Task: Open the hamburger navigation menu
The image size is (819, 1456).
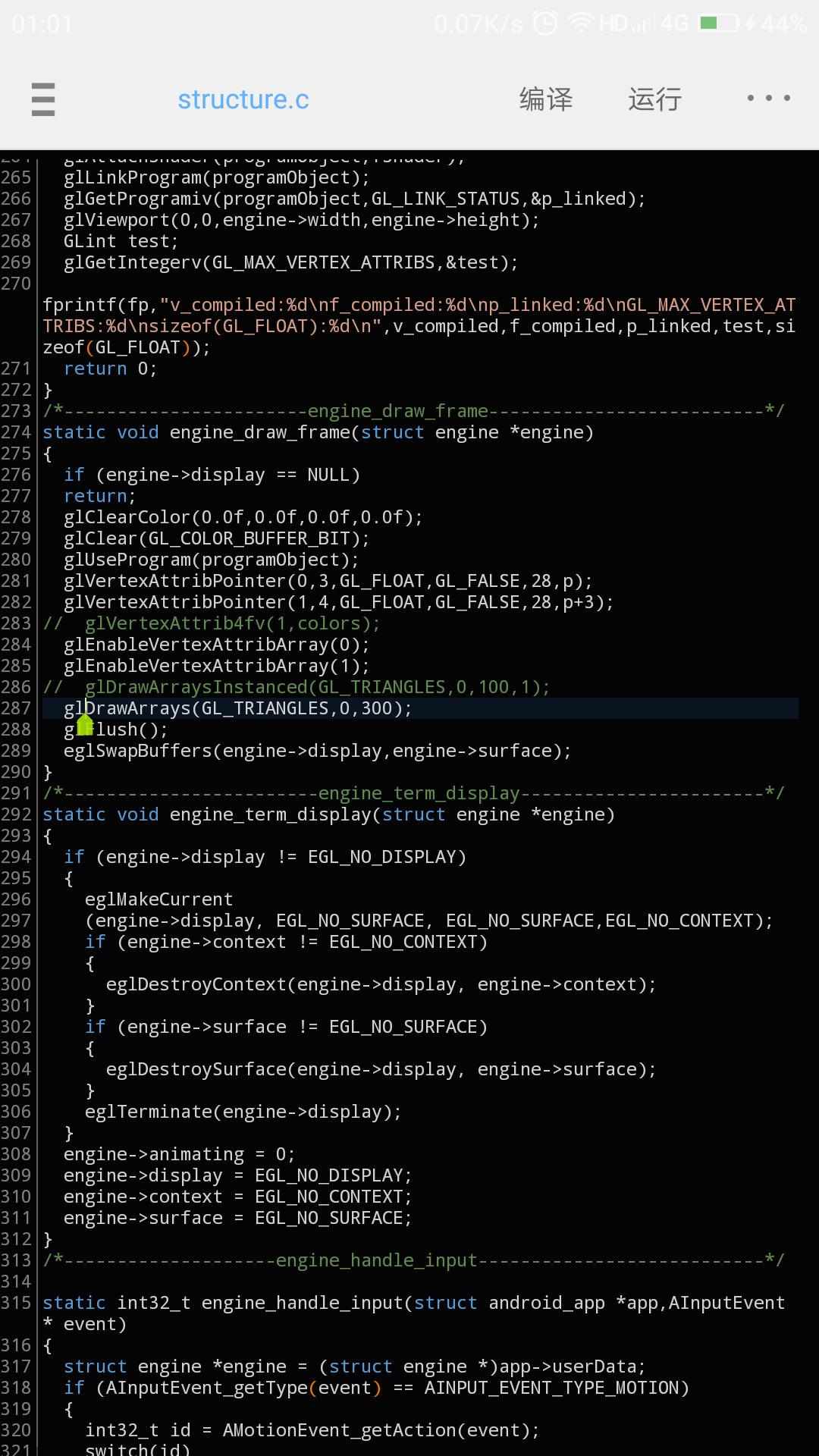Action: 43,99
